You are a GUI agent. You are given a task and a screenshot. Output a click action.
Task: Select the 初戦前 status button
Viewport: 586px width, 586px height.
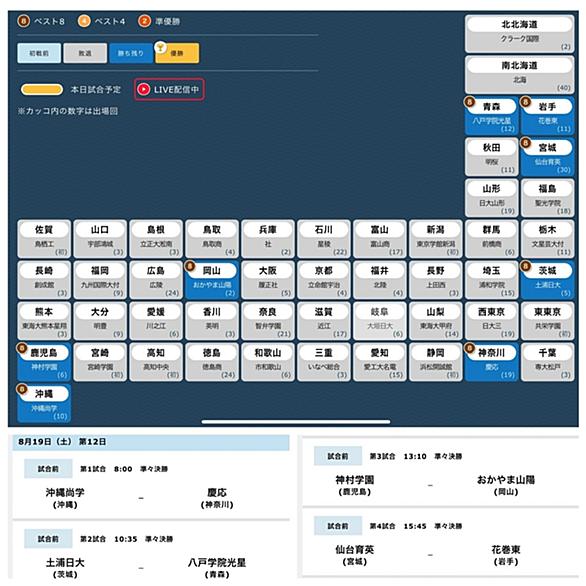(x=39, y=53)
